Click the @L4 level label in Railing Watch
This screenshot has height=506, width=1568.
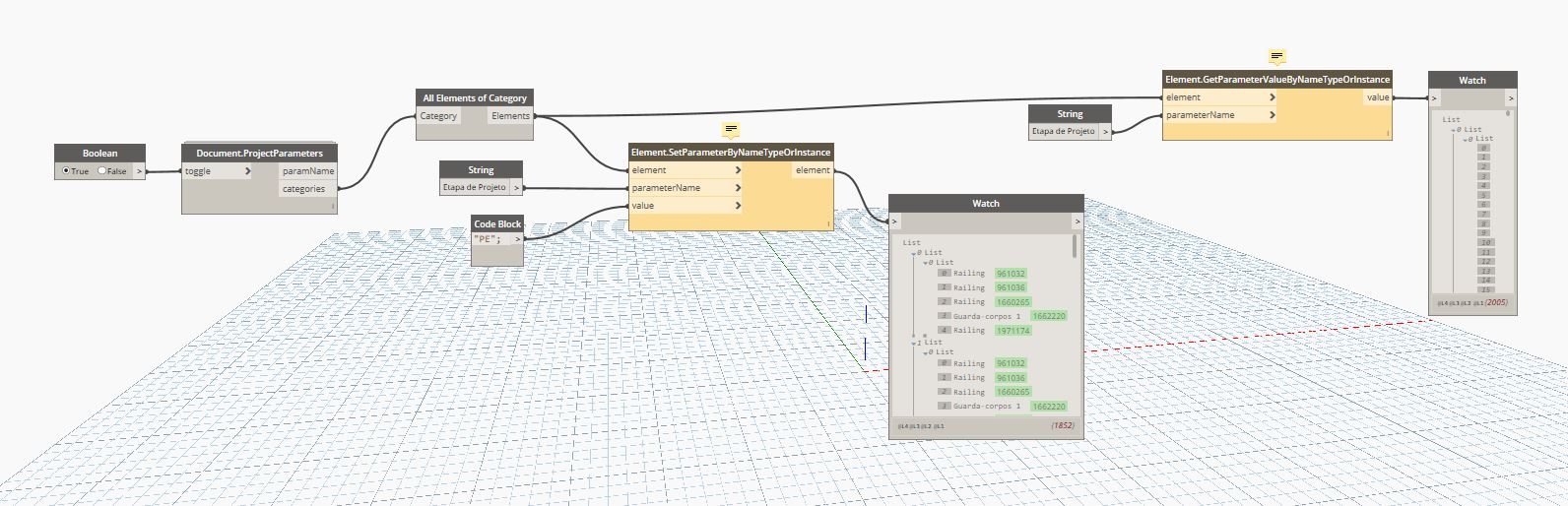tap(903, 426)
